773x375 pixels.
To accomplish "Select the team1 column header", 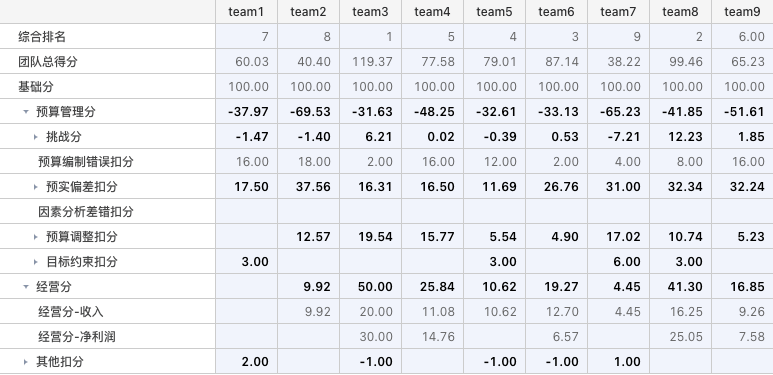I will (246, 12).
